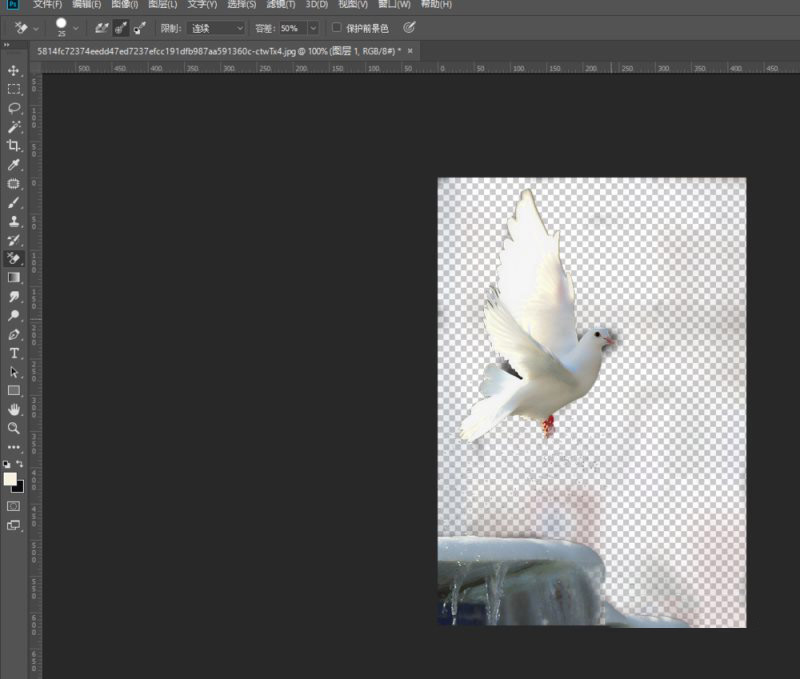Select the Move tool
This screenshot has width=800, height=679.
[x=14, y=70]
